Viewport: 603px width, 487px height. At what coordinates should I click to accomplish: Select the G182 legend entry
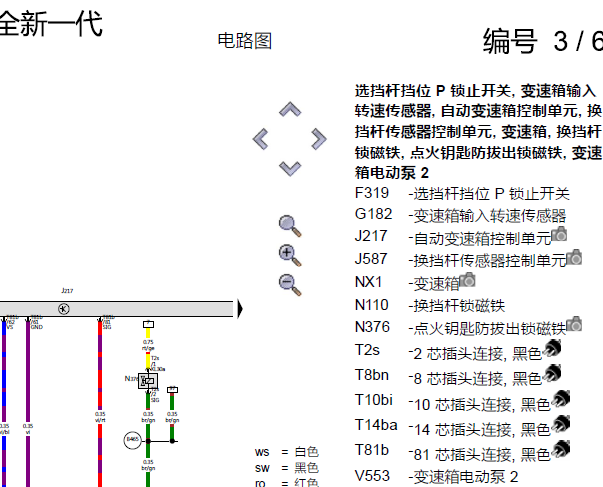click(460, 215)
